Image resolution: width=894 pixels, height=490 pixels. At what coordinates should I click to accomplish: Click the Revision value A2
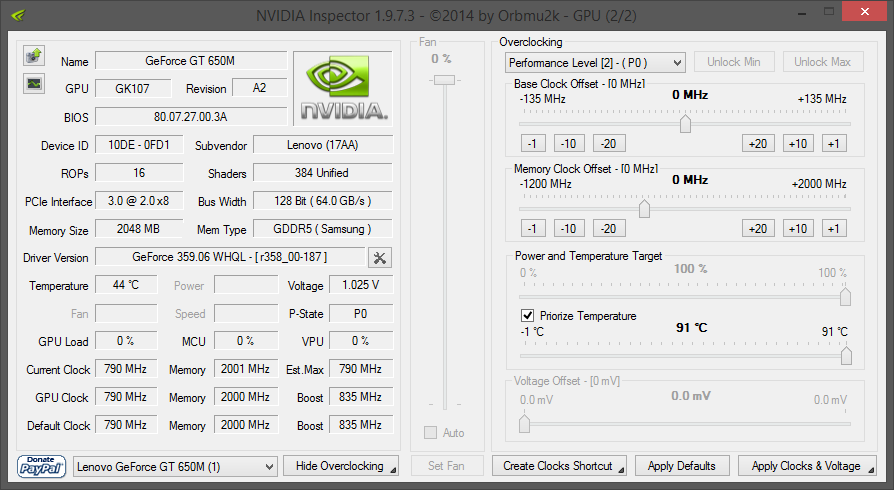tap(259, 88)
